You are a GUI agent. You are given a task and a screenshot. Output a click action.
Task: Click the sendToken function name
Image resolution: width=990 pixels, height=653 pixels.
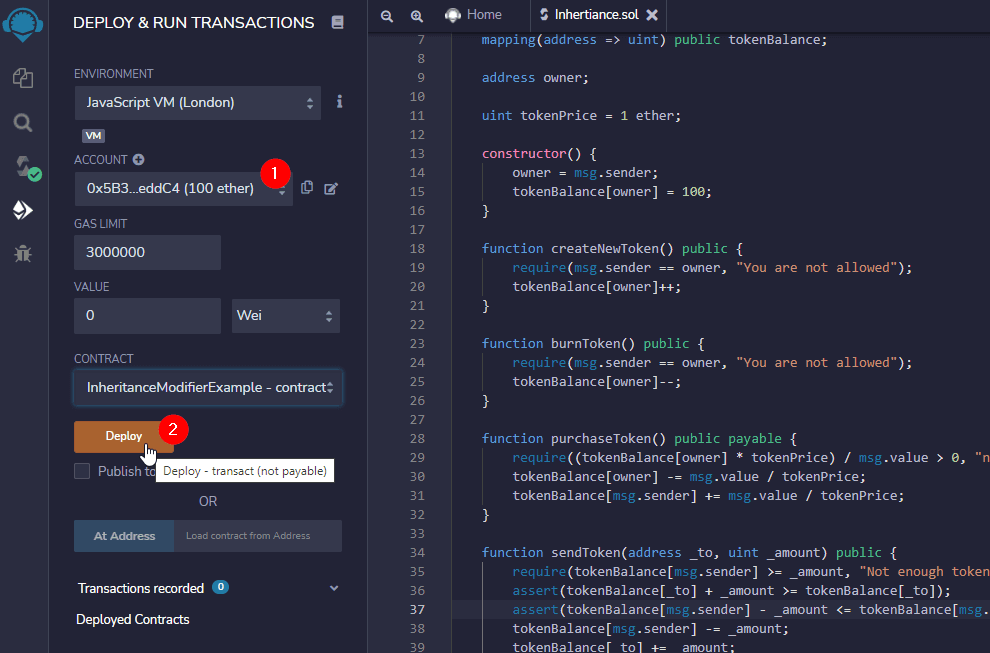point(585,553)
